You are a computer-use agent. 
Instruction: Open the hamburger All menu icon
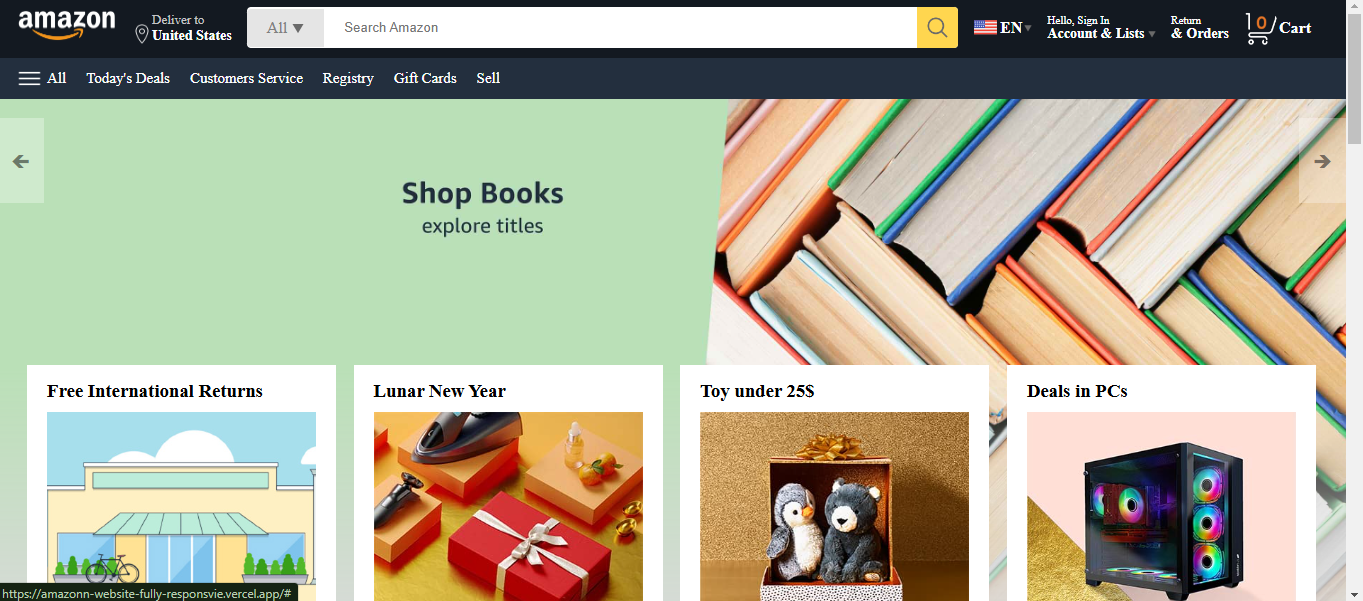tap(30, 78)
